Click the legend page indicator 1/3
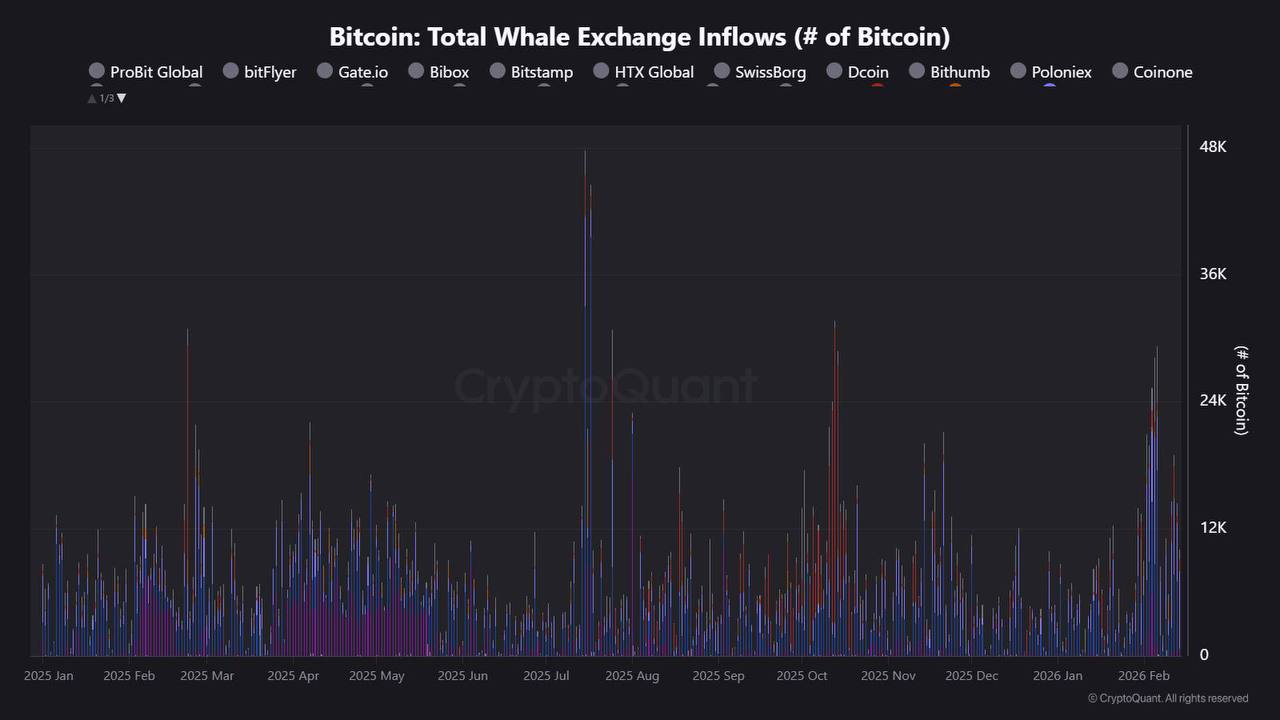The width and height of the screenshot is (1280, 720). click(107, 98)
